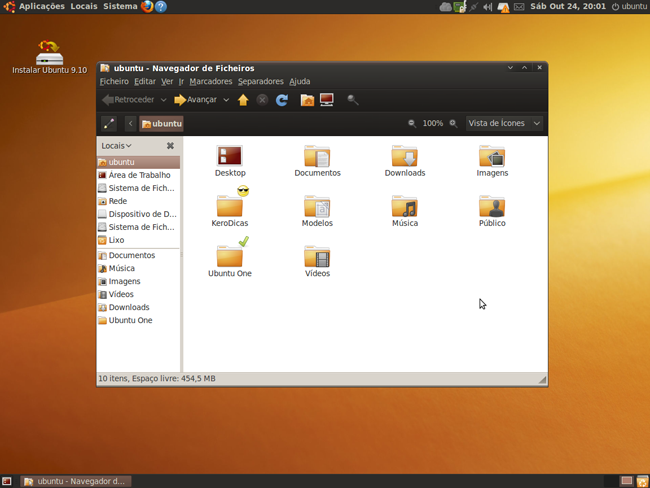
Task: Click the Retroceder back button
Action: [x=129, y=100]
